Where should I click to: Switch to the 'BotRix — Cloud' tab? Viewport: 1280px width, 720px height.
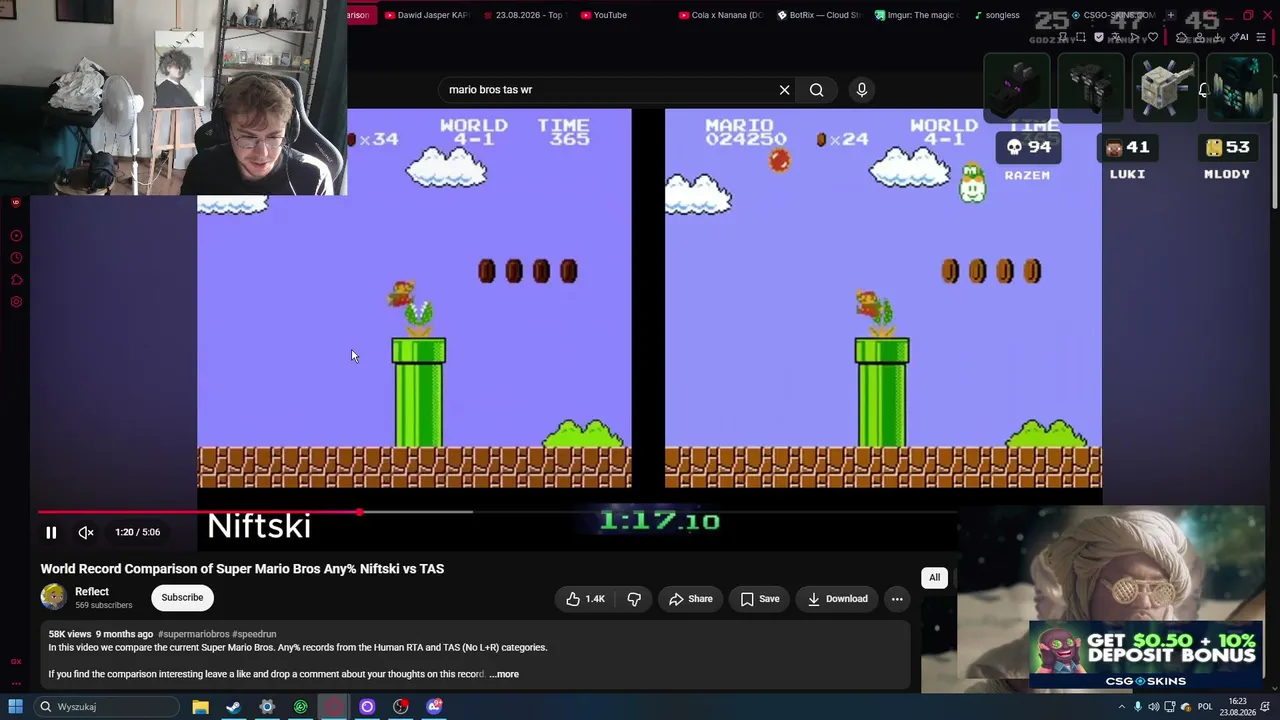[818, 15]
